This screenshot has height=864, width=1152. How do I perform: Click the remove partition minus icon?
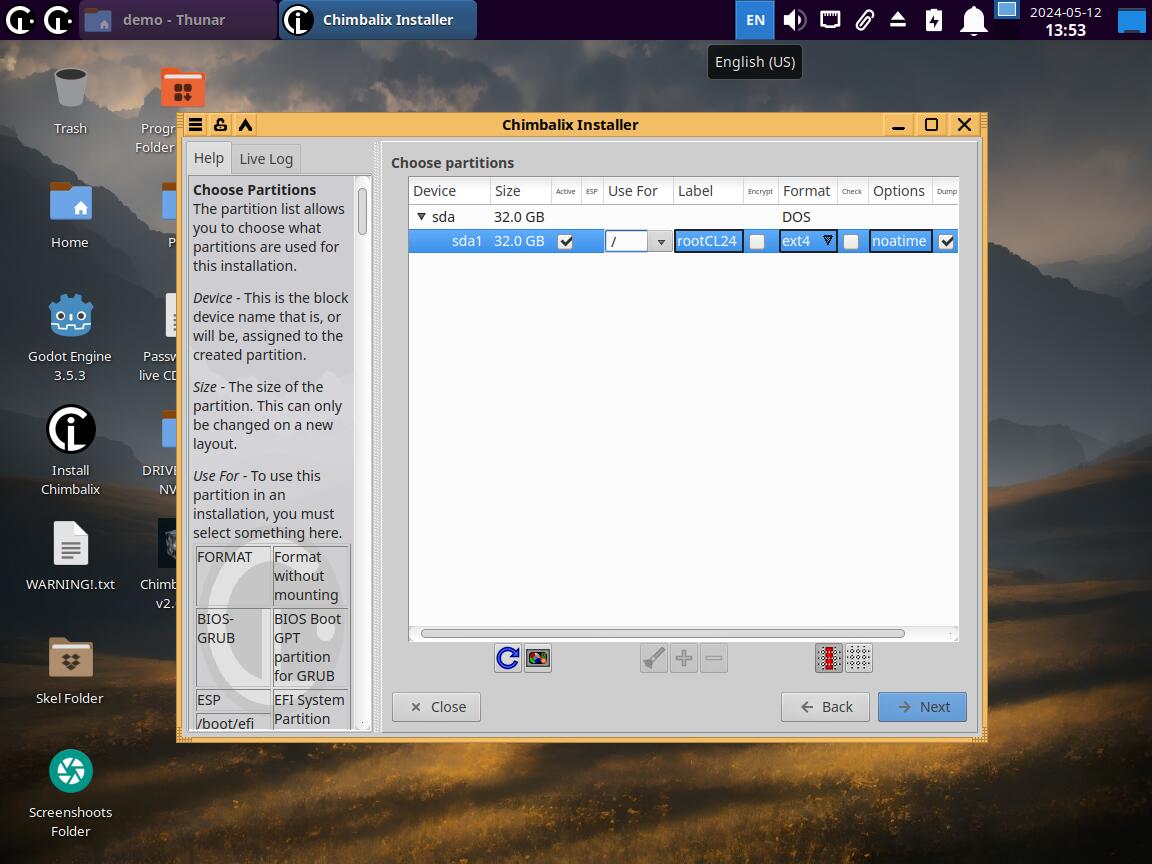tap(714, 658)
